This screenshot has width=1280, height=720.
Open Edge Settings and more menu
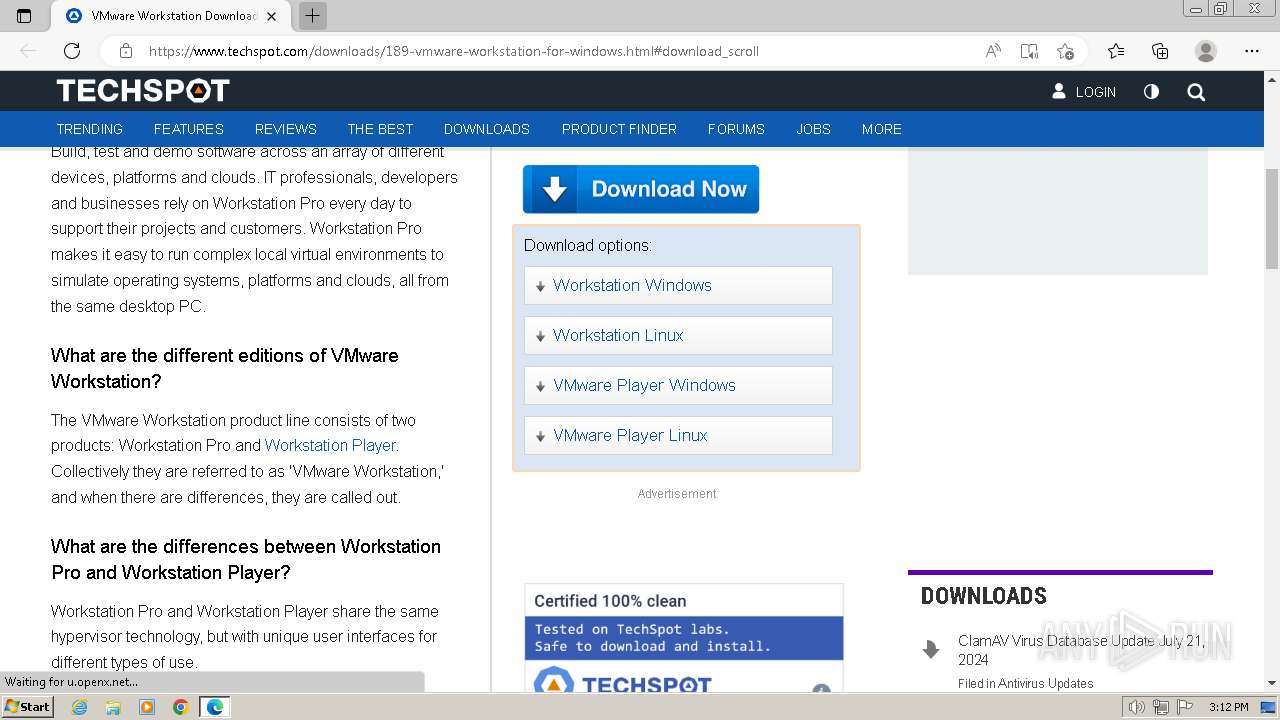[1252, 51]
